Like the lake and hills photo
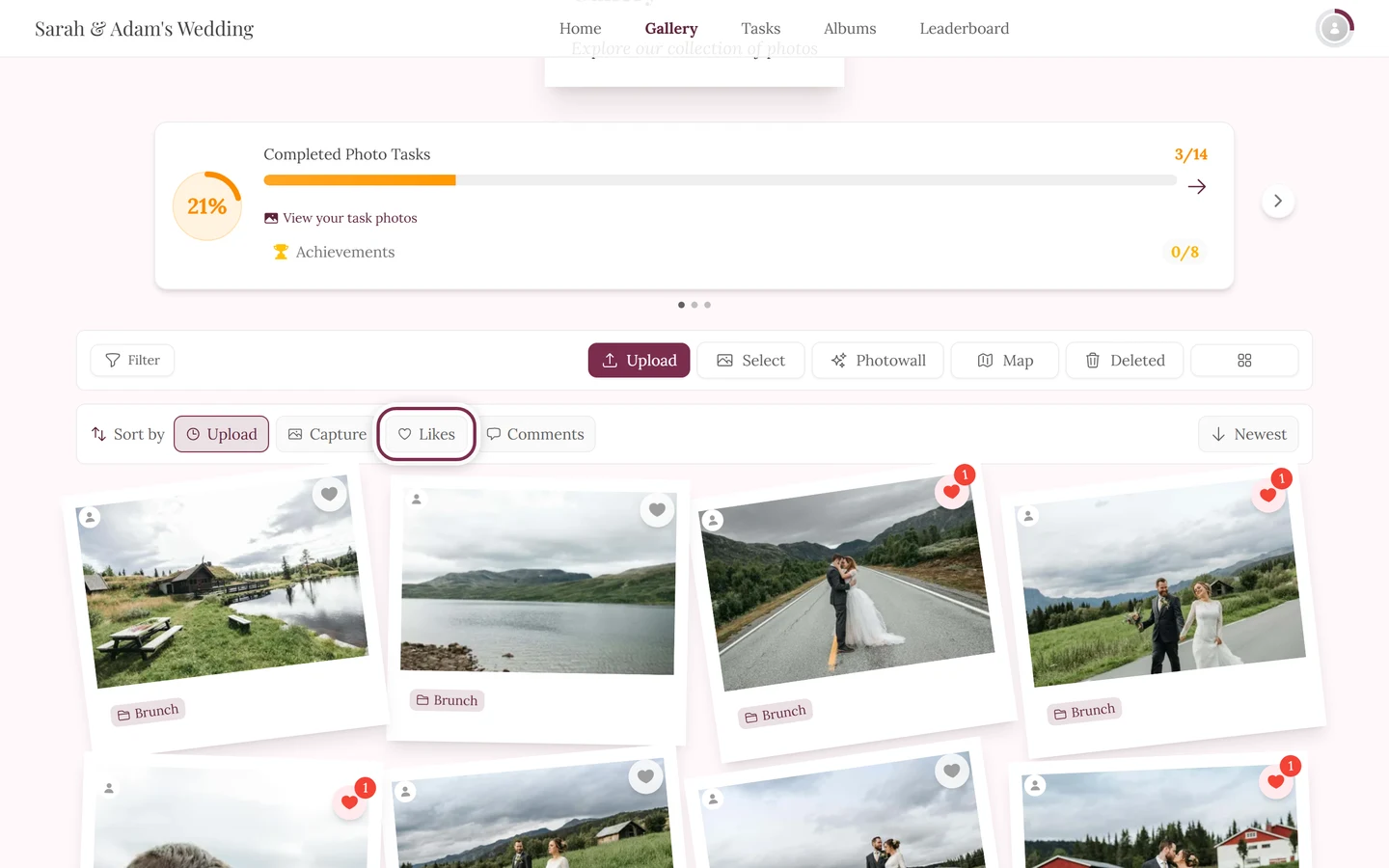This screenshot has height=868, width=1389. pos(657,509)
